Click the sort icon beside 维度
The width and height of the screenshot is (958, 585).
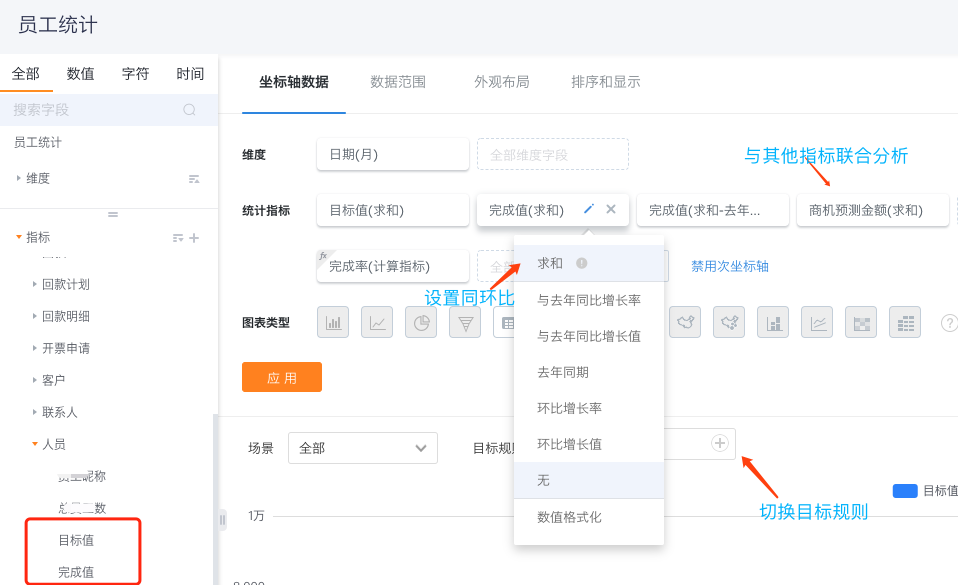point(194,178)
